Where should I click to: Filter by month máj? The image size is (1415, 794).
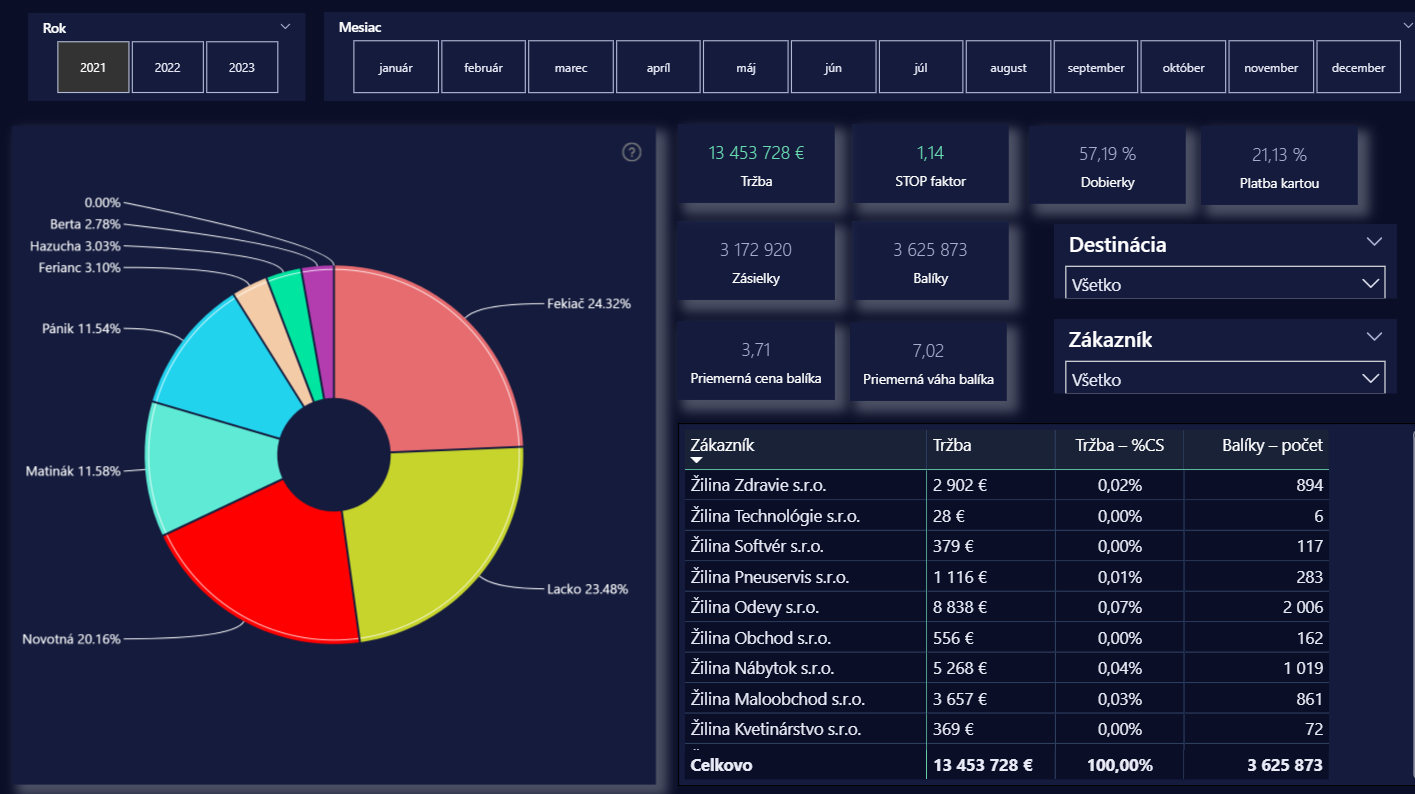tap(746, 68)
